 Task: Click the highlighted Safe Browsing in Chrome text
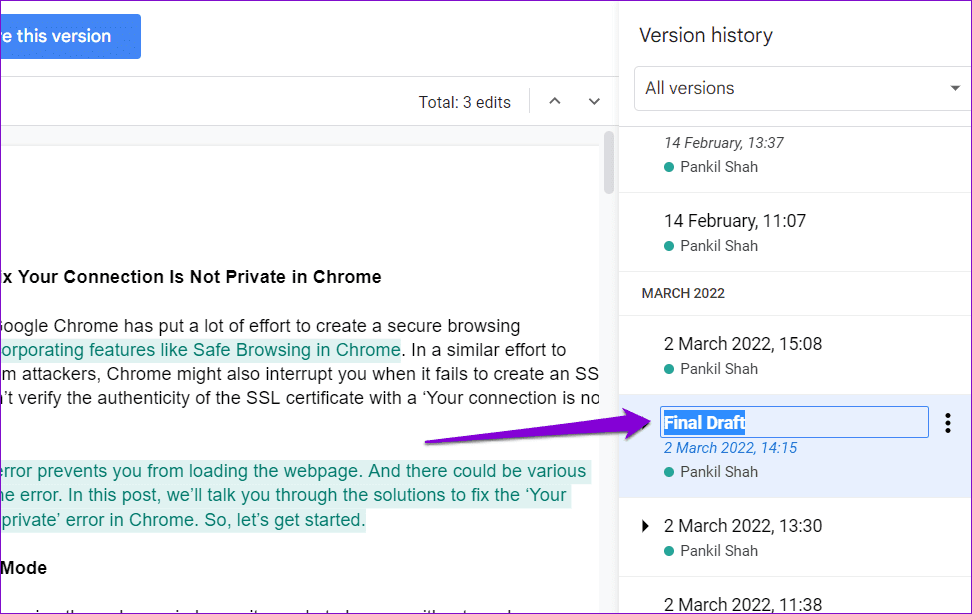click(296, 350)
